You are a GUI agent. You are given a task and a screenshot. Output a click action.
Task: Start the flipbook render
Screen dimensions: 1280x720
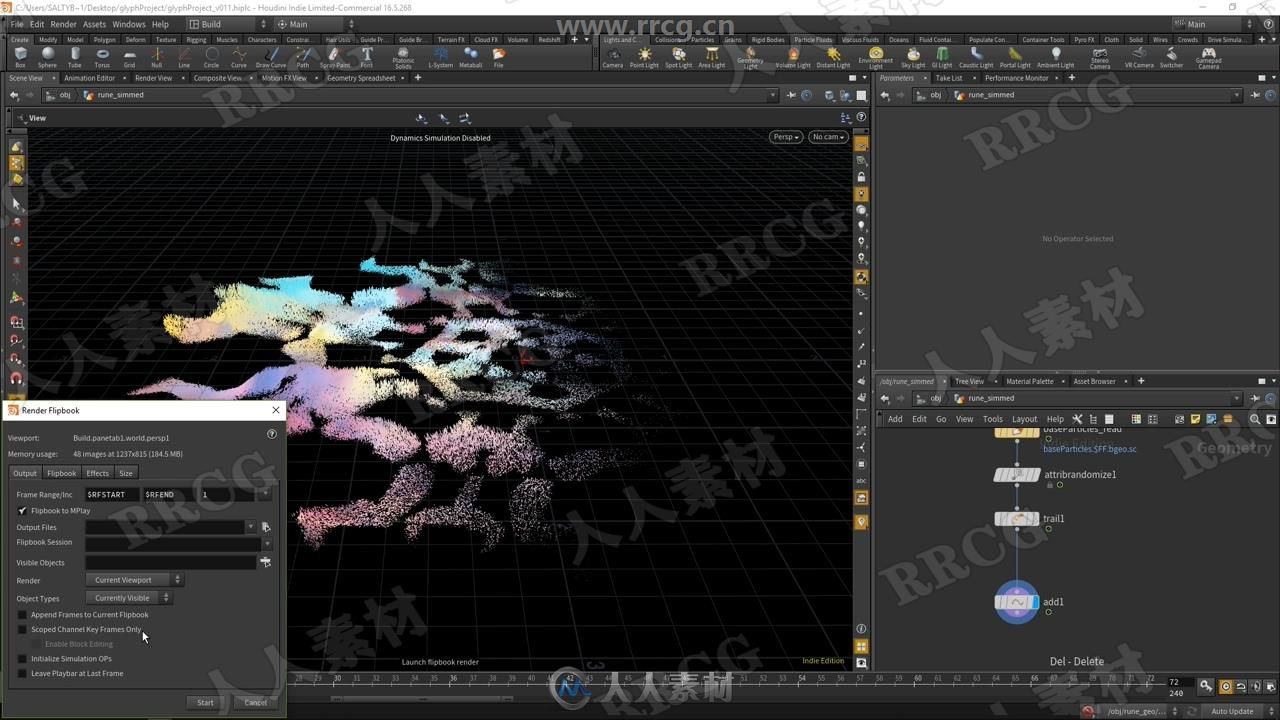coord(205,702)
